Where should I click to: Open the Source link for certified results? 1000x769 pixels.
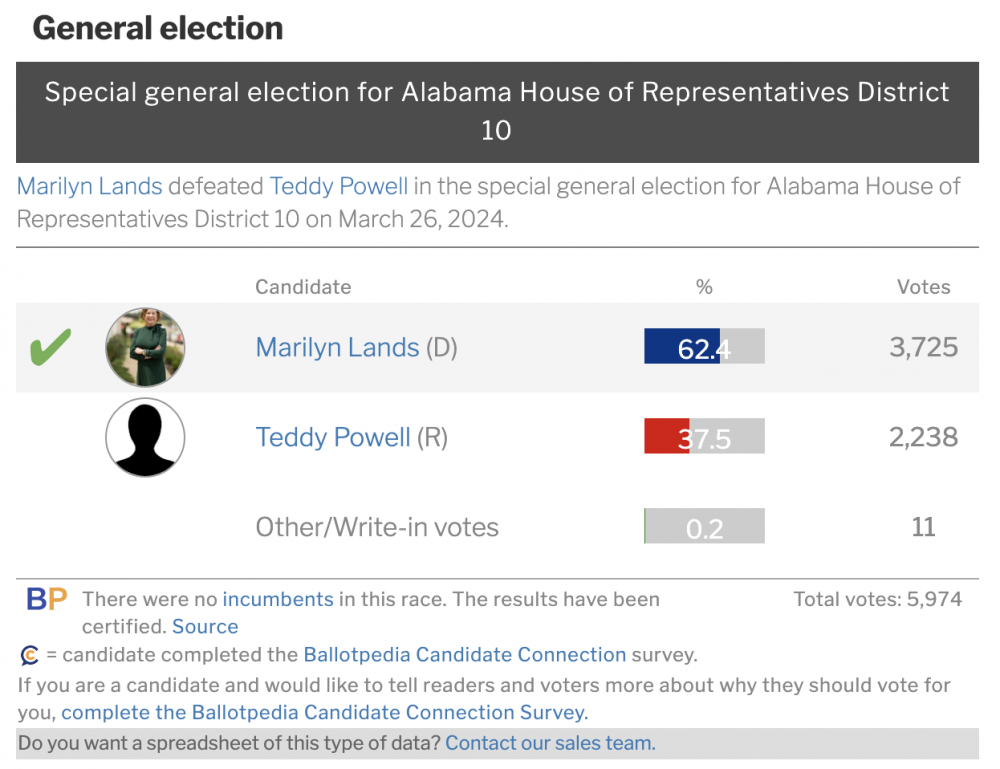click(x=205, y=627)
